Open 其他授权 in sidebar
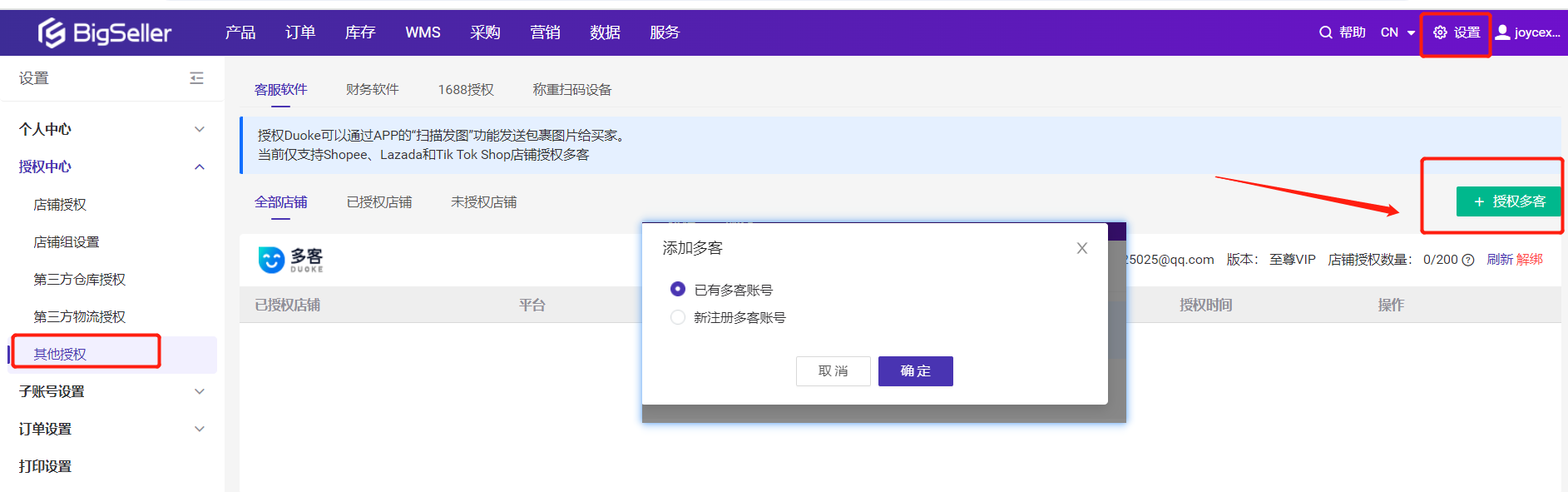The height and width of the screenshot is (492, 1568). 60,354
